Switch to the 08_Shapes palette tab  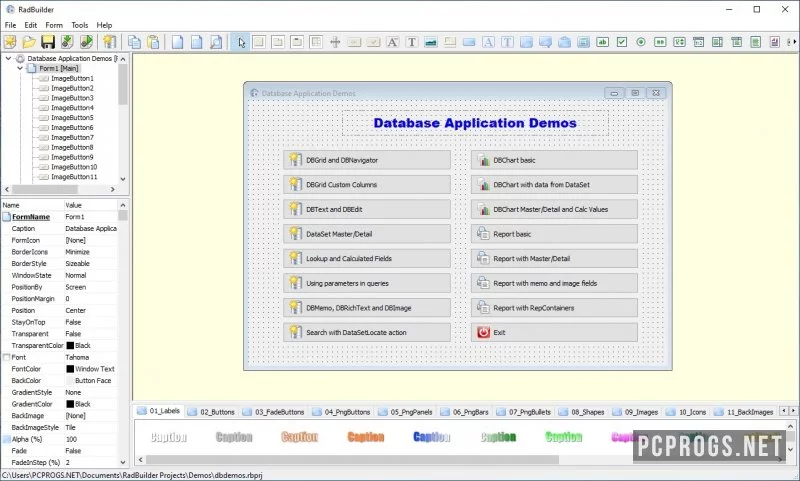click(582, 412)
